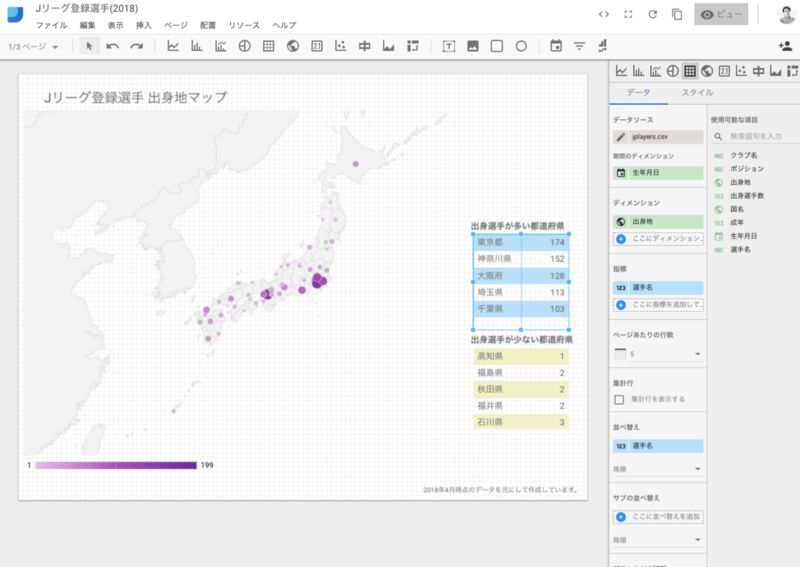Enable the 集計行を表示する checkbox

[x=619, y=399]
